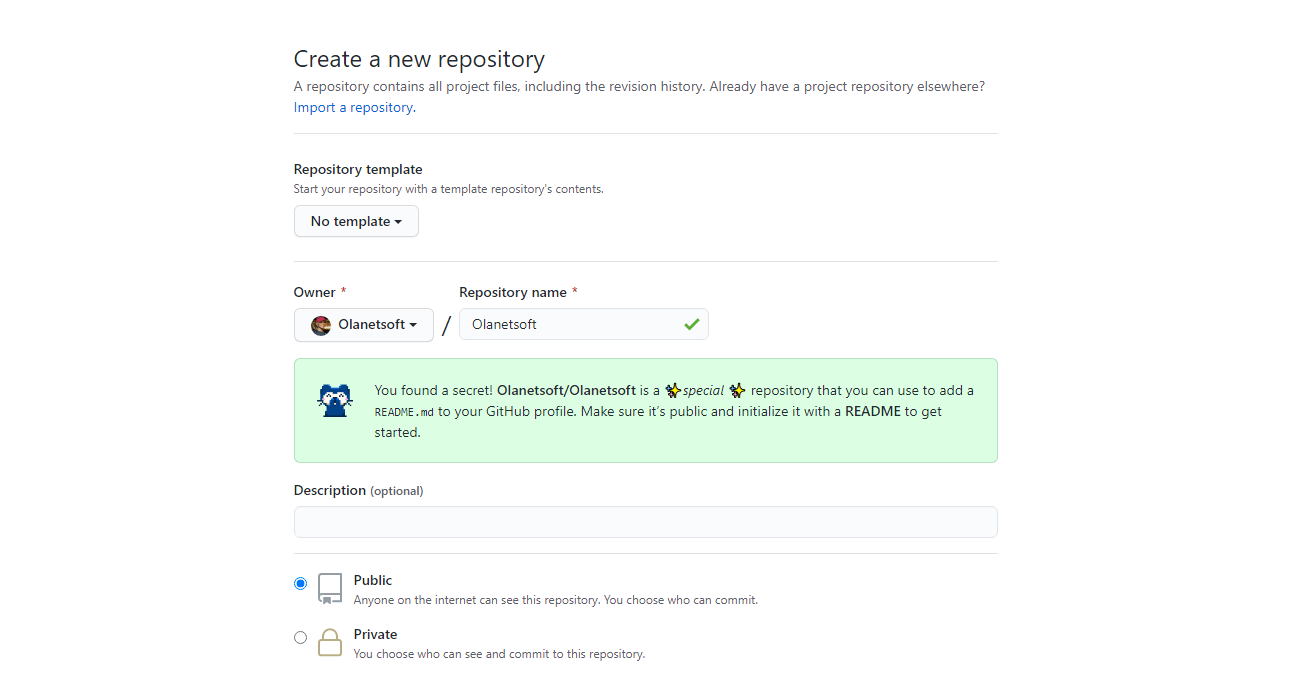Screen dimensions: 1297x674
Task: Focus the Repository name input field
Action: (570, 324)
